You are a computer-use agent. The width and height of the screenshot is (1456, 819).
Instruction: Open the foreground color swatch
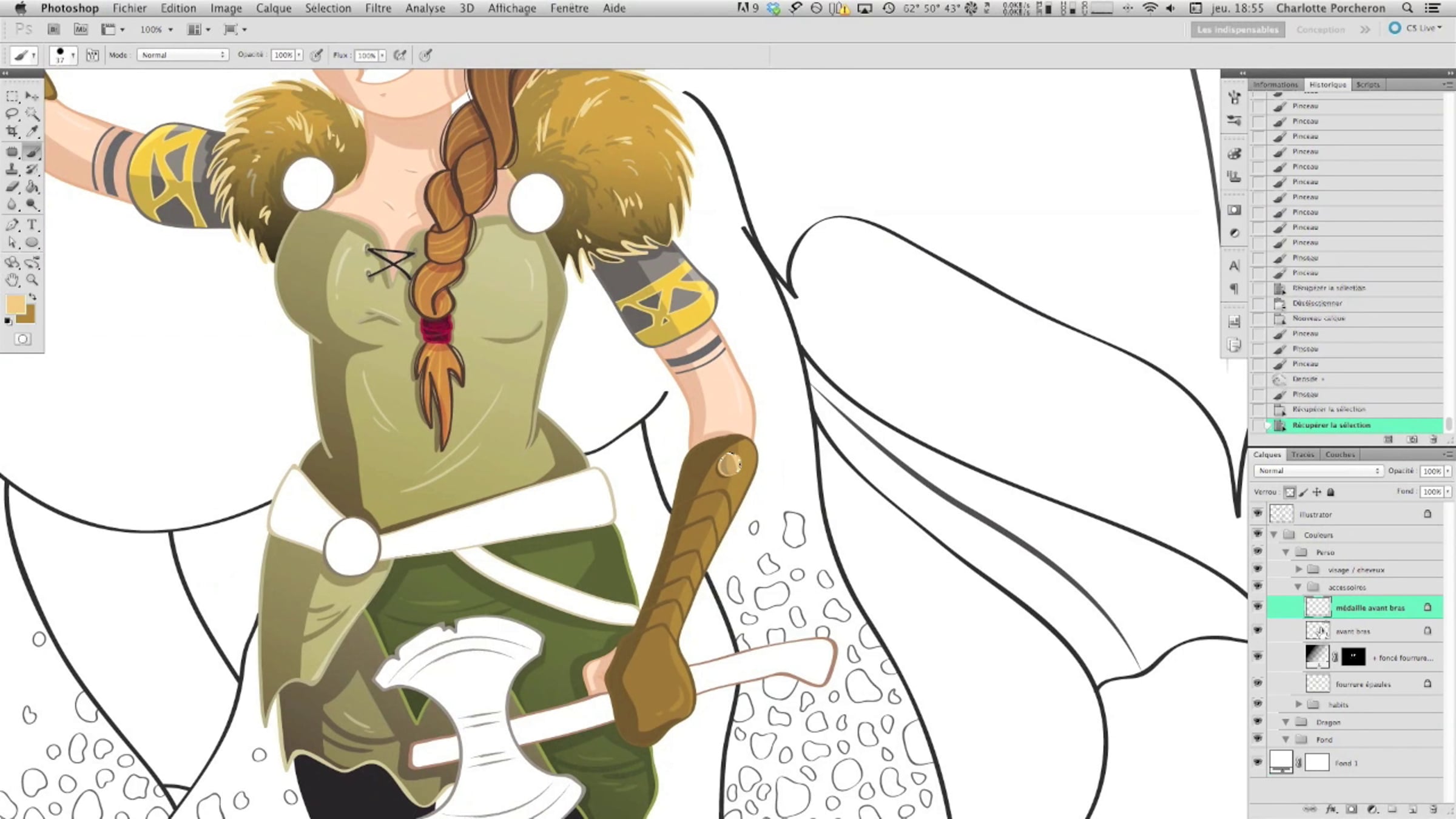click(15, 304)
